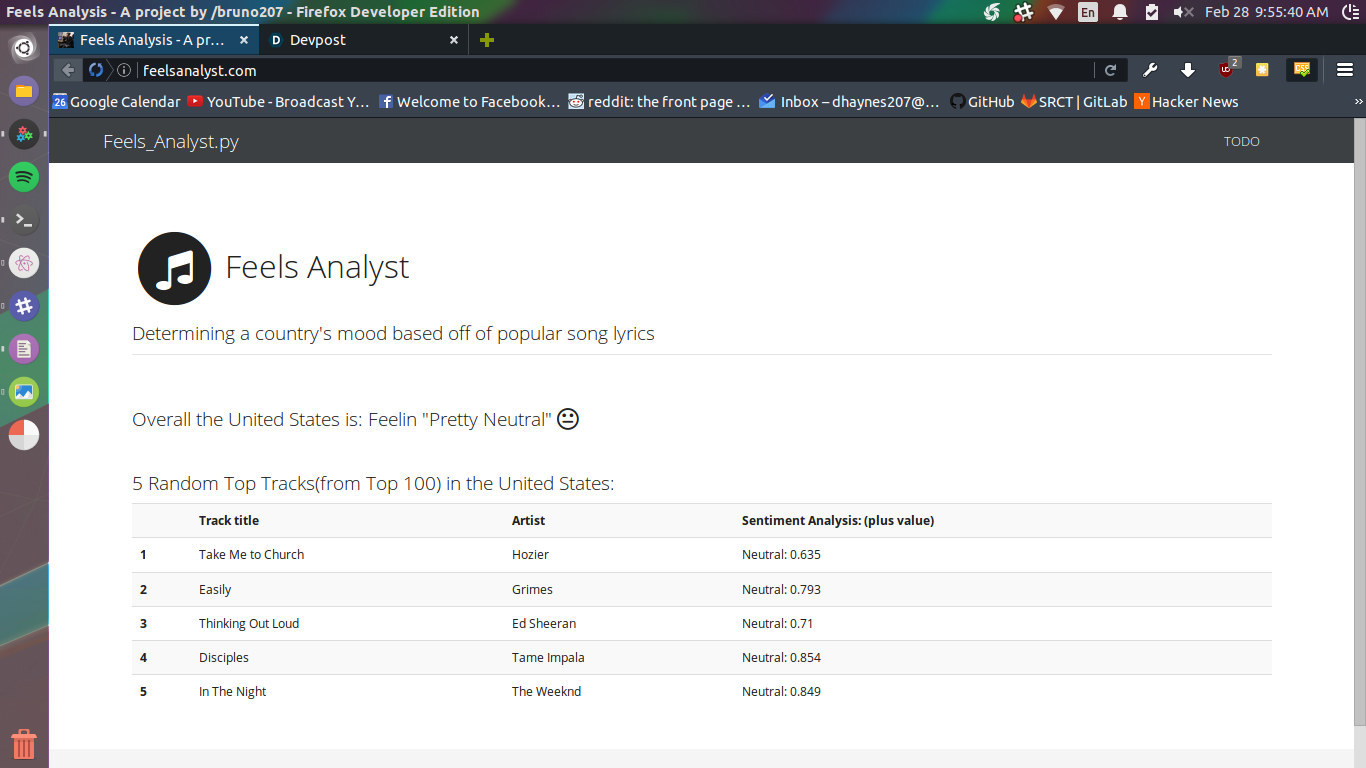Reload the page with the refresh icon
1366x768 pixels.
coord(1110,70)
